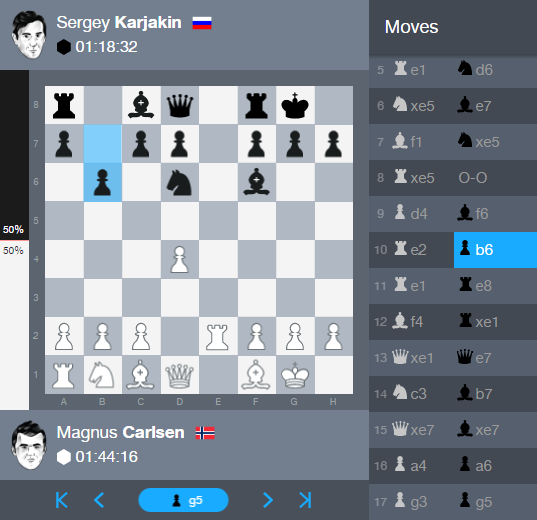
Task: Click the 50% evaluation bar
Action: pyautogui.click(x=14, y=240)
